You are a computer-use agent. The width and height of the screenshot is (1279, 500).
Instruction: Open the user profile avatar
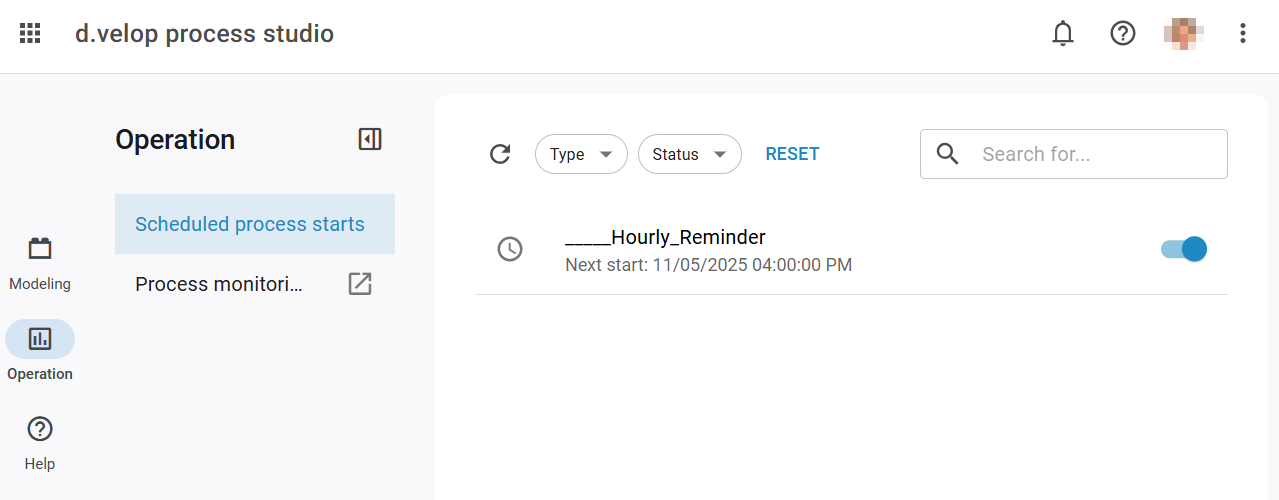coord(1183,33)
